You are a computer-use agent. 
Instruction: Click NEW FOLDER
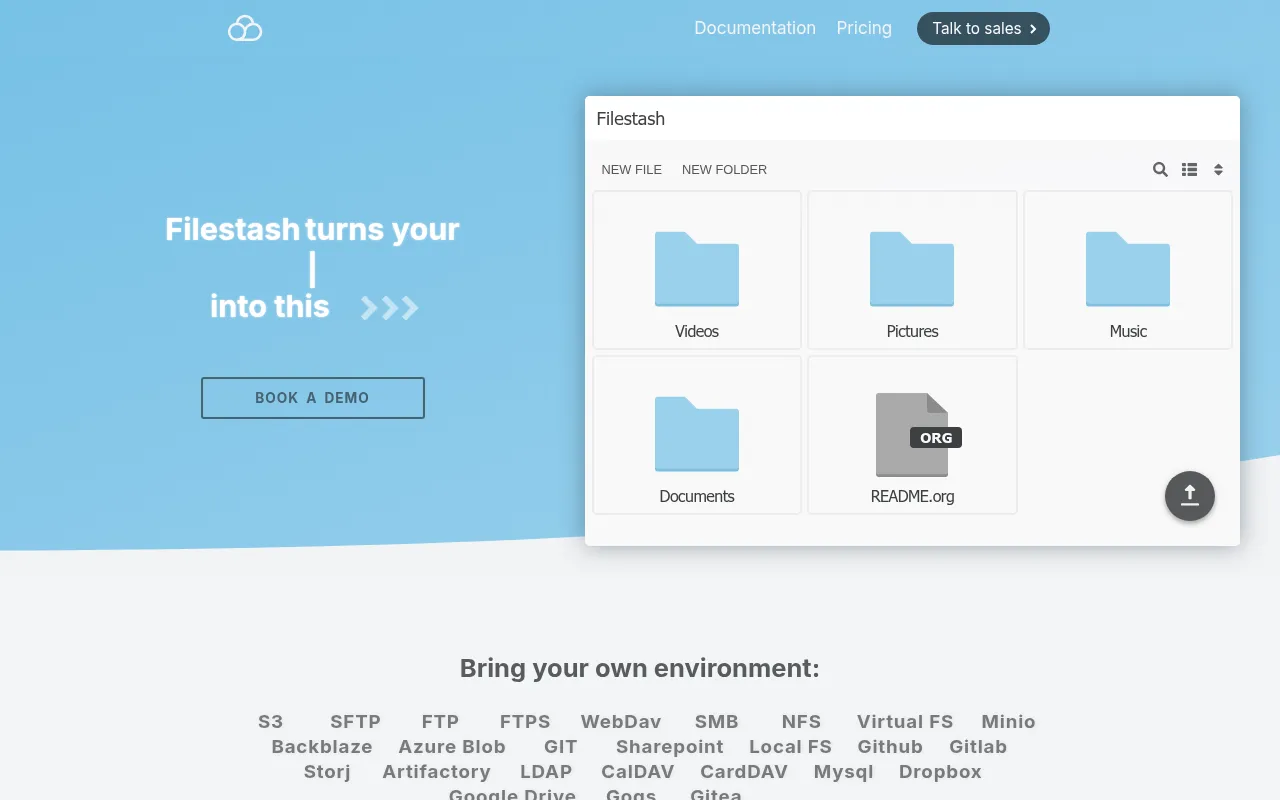click(724, 170)
